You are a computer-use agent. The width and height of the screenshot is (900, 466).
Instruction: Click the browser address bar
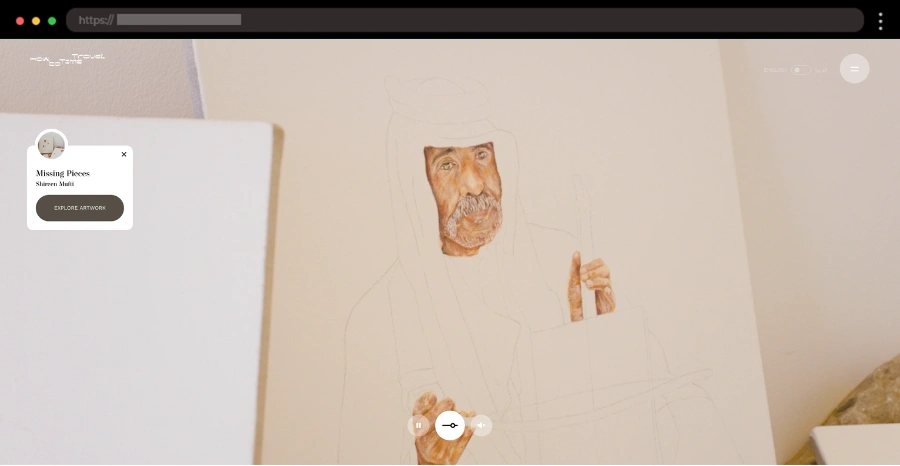465,20
